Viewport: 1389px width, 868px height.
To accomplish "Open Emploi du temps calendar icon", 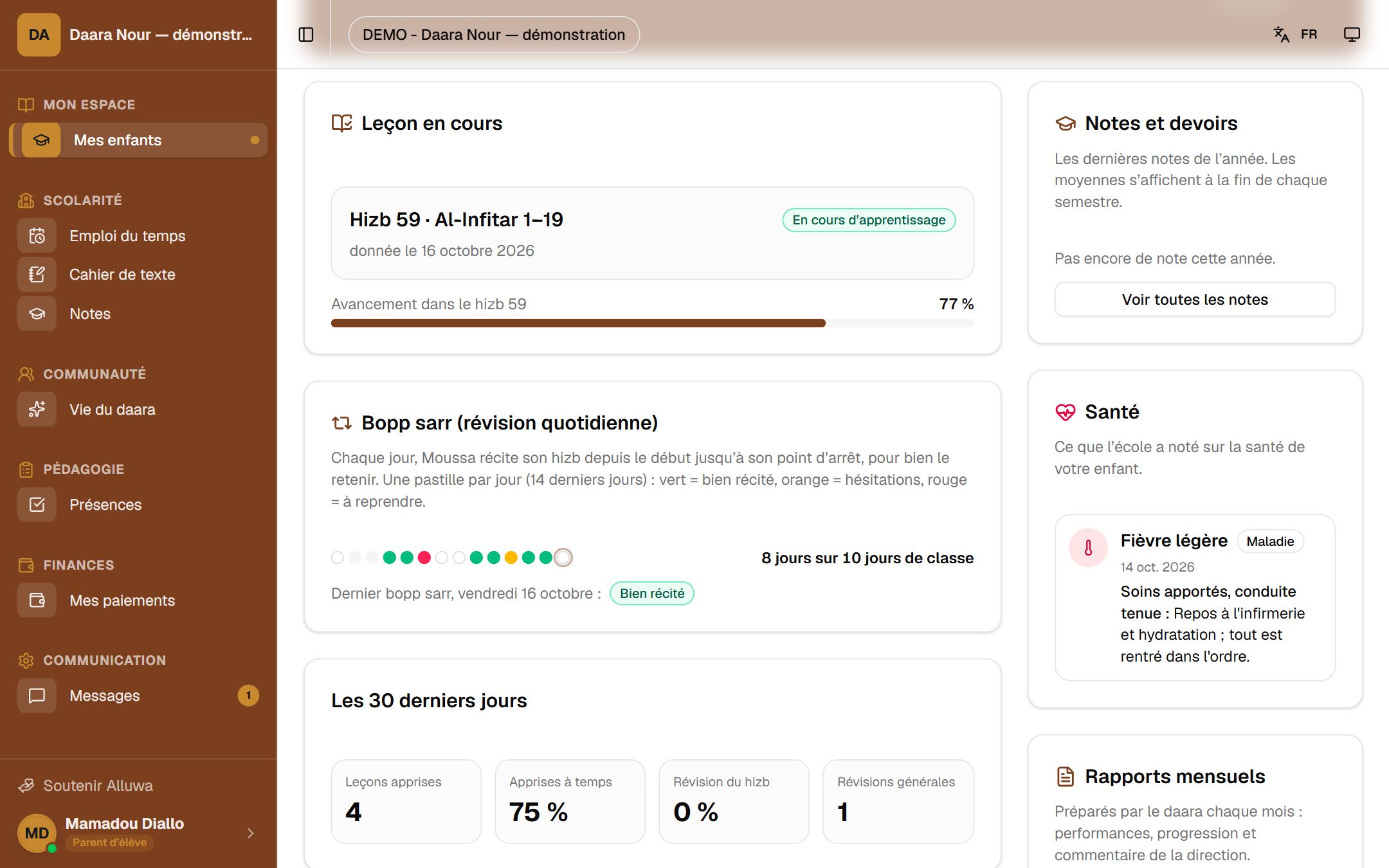I will click(x=37, y=236).
